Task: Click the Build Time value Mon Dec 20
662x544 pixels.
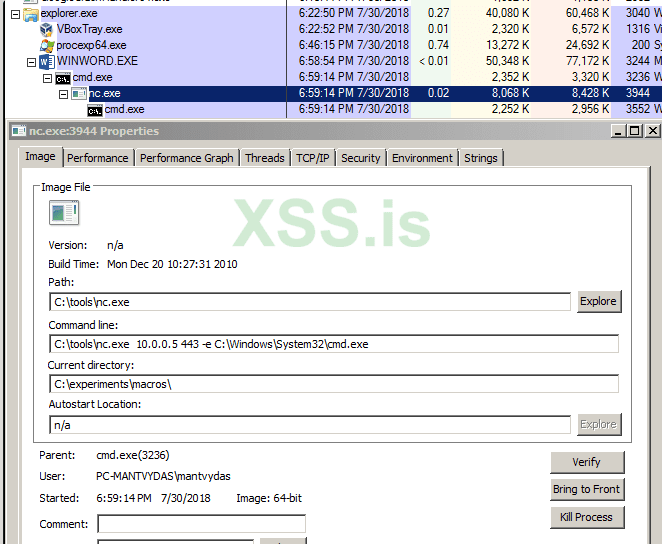Action: point(172,264)
